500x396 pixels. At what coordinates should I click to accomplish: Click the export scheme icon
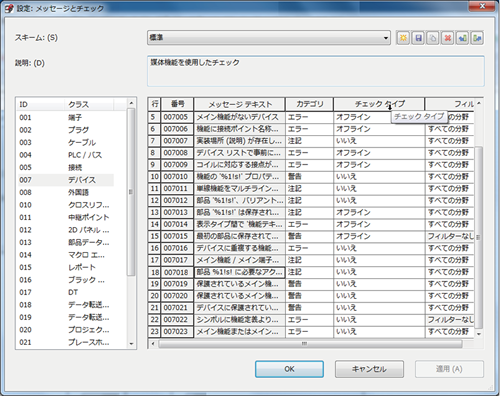(x=477, y=38)
